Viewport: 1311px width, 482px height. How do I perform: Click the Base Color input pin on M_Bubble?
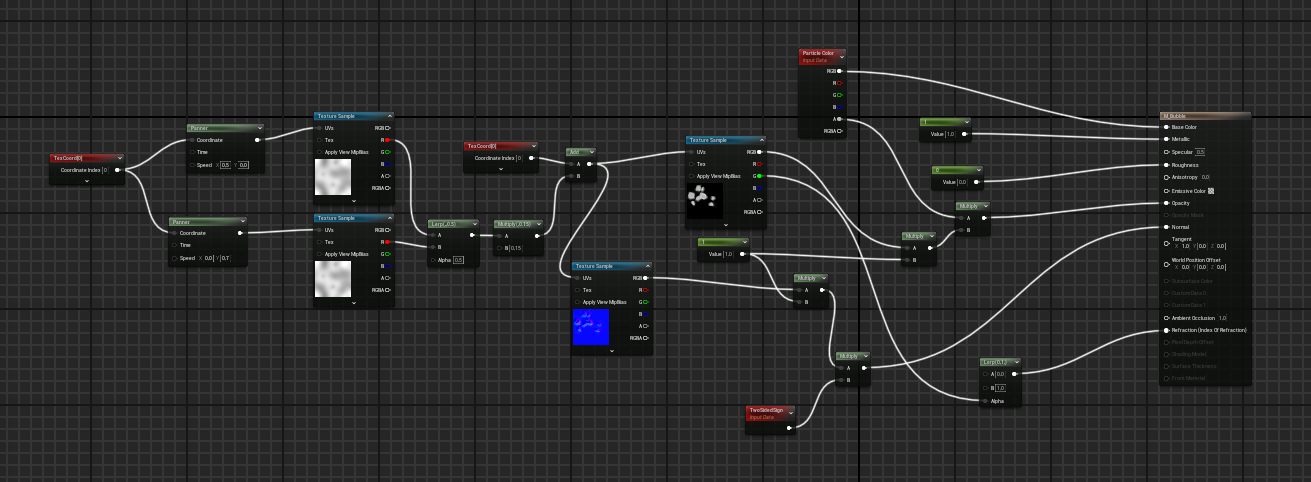[x=1167, y=127]
